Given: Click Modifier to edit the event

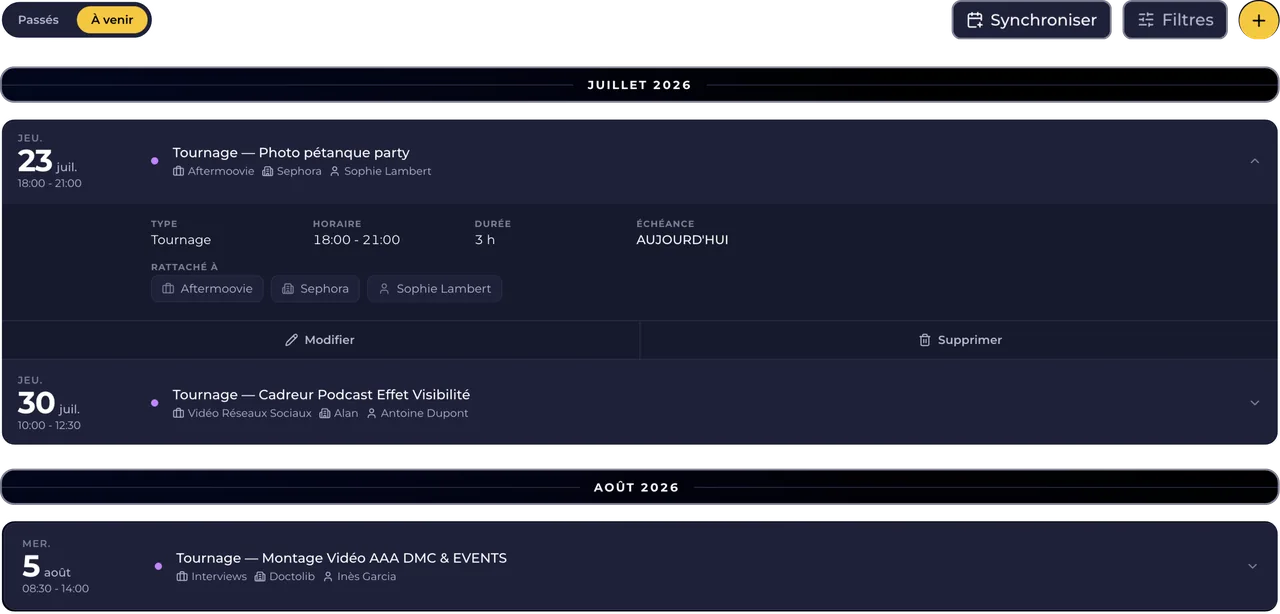Looking at the screenshot, I should tap(320, 340).
